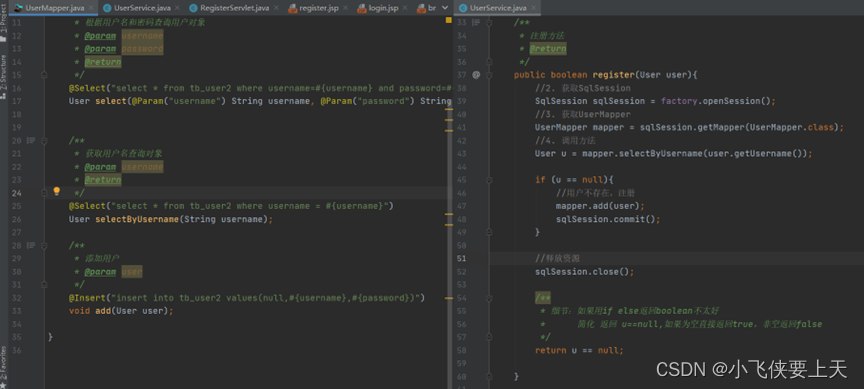The height and width of the screenshot is (389, 864).
Task: Click 'return u == null;' statement
Action: click(x=579, y=350)
